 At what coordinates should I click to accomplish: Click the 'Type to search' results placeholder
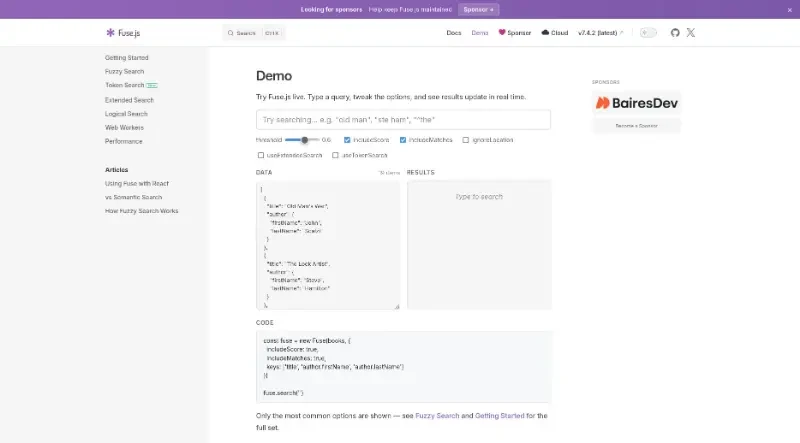point(479,196)
